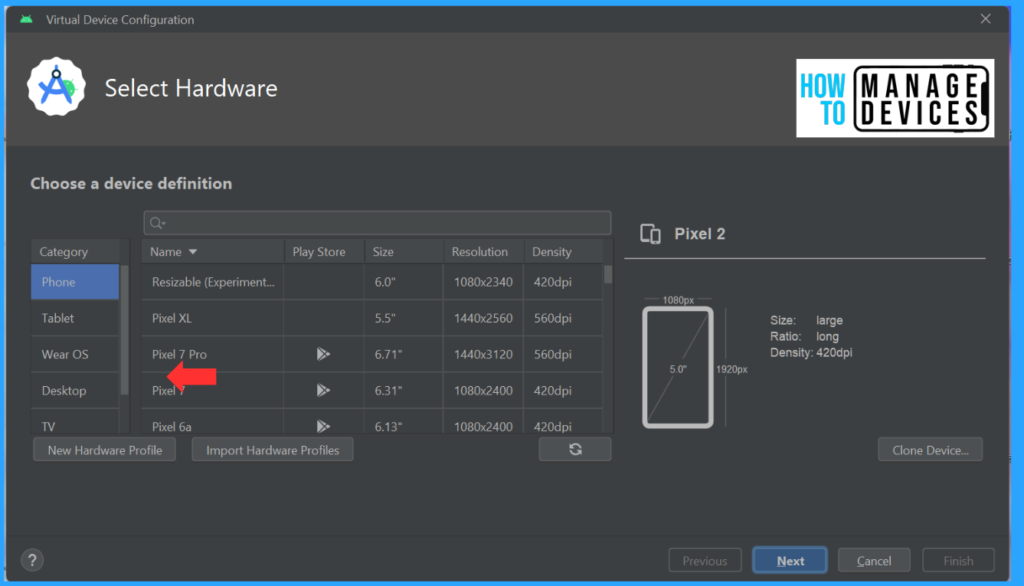
Task: Click Play Store icon in Pixel 6a row
Action: click(323, 426)
